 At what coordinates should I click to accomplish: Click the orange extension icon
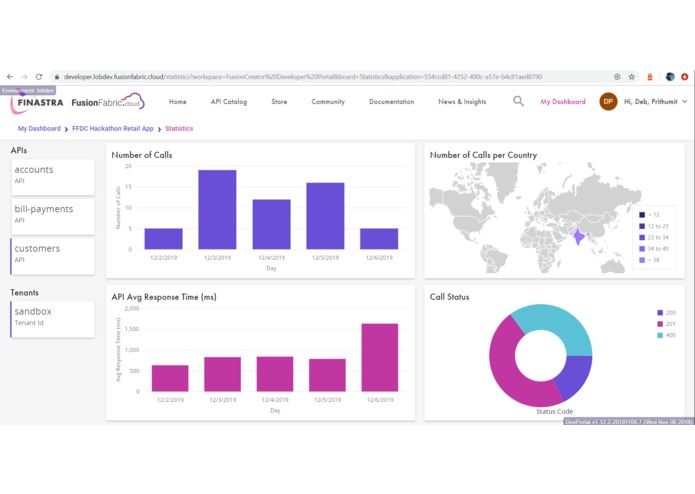pos(650,77)
